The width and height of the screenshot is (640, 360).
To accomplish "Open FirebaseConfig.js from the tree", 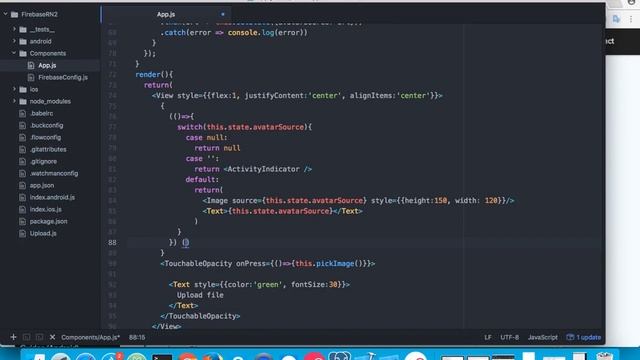I will (62, 77).
